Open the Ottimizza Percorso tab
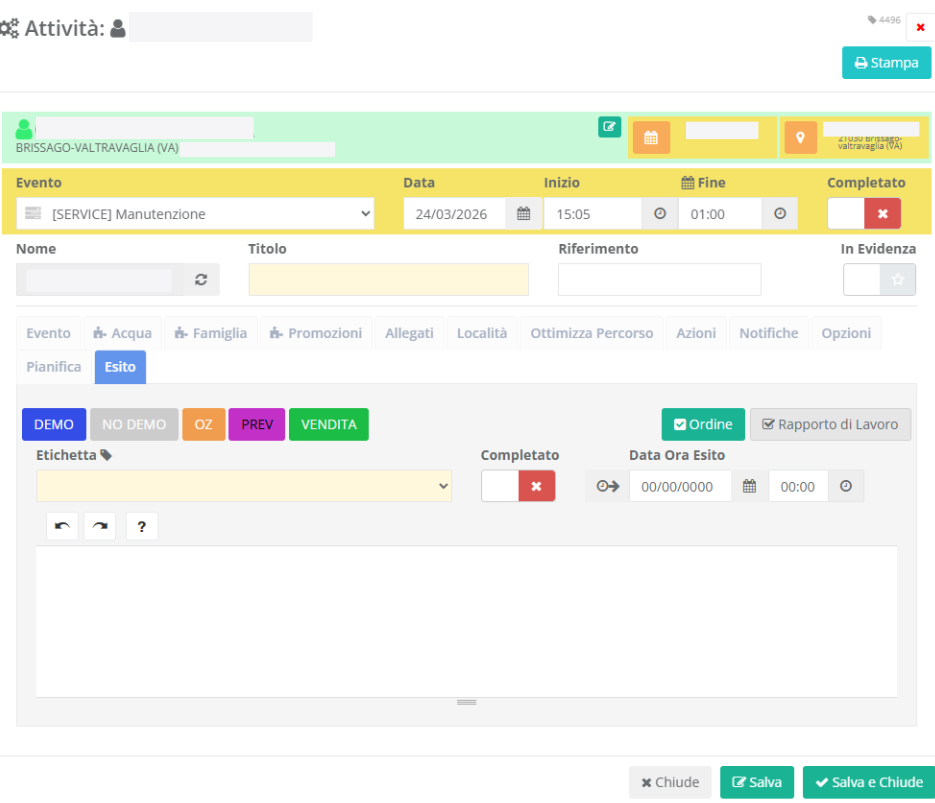Image resolution: width=935 pixels, height=803 pixels. (591, 333)
